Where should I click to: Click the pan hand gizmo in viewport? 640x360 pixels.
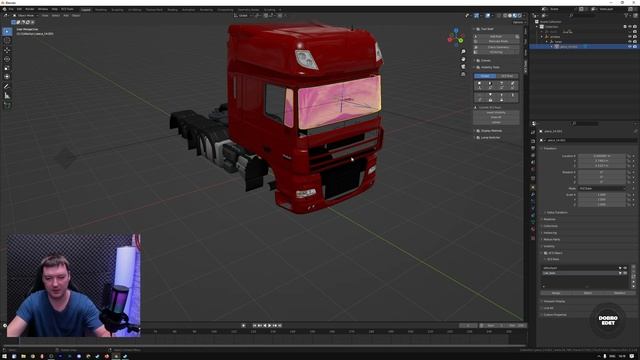463,59
